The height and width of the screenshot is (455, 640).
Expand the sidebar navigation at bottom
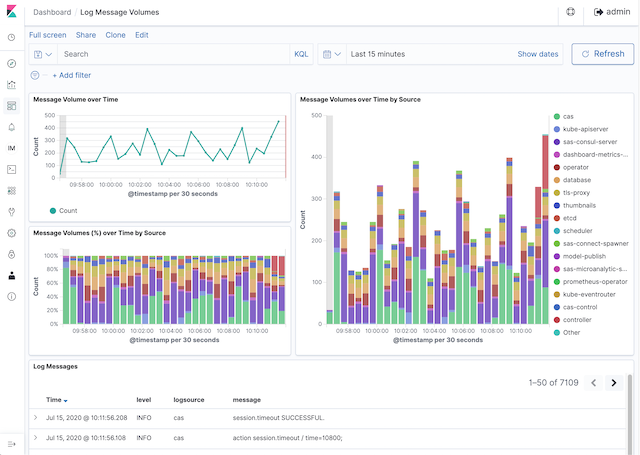click(x=11, y=444)
